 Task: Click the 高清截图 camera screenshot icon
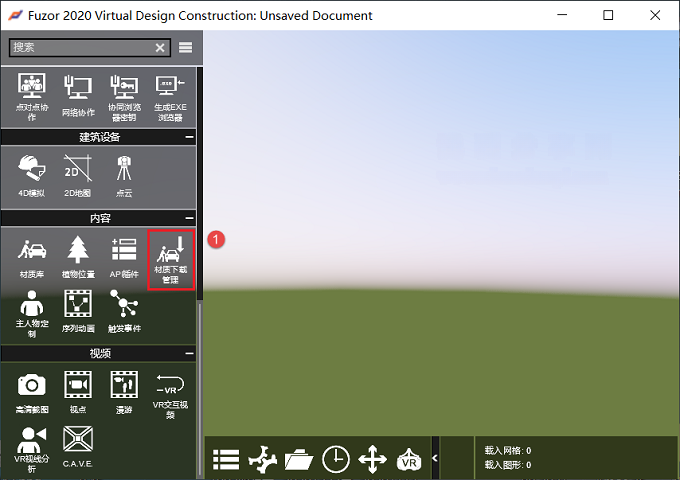pyautogui.click(x=32, y=392)
